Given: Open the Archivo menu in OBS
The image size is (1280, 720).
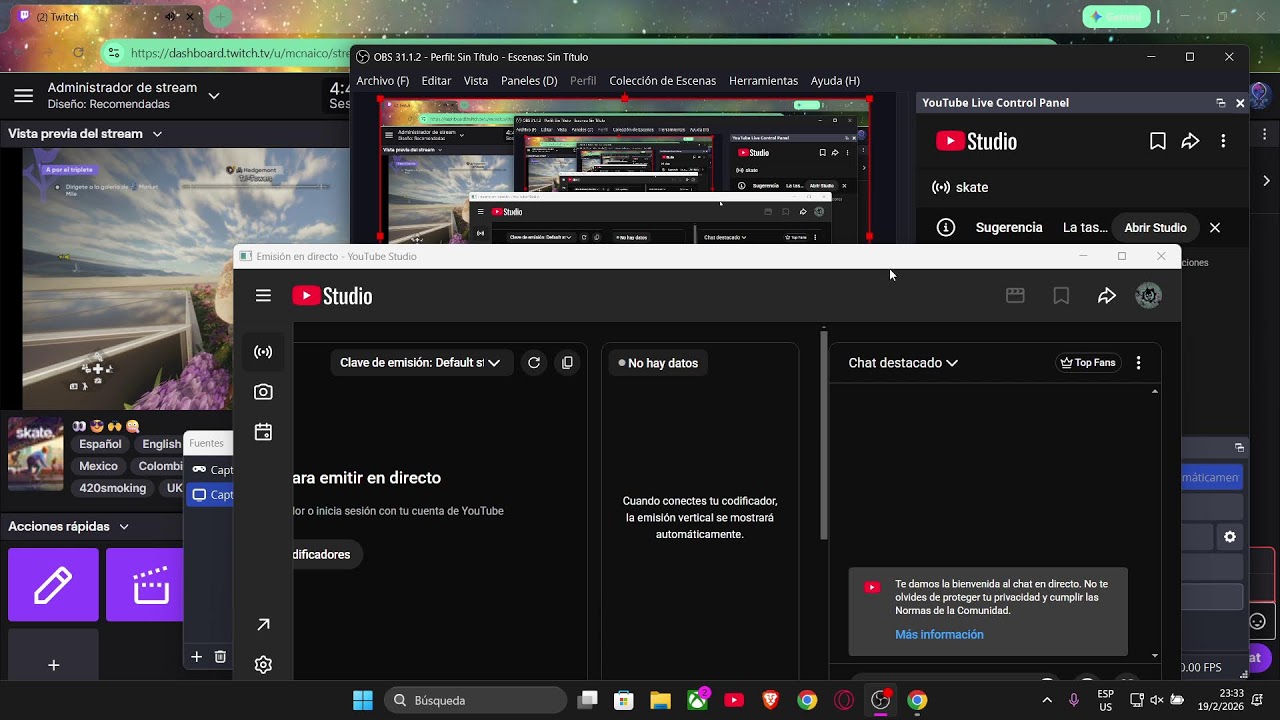Looking at the screenshot, I should (383, 81).
